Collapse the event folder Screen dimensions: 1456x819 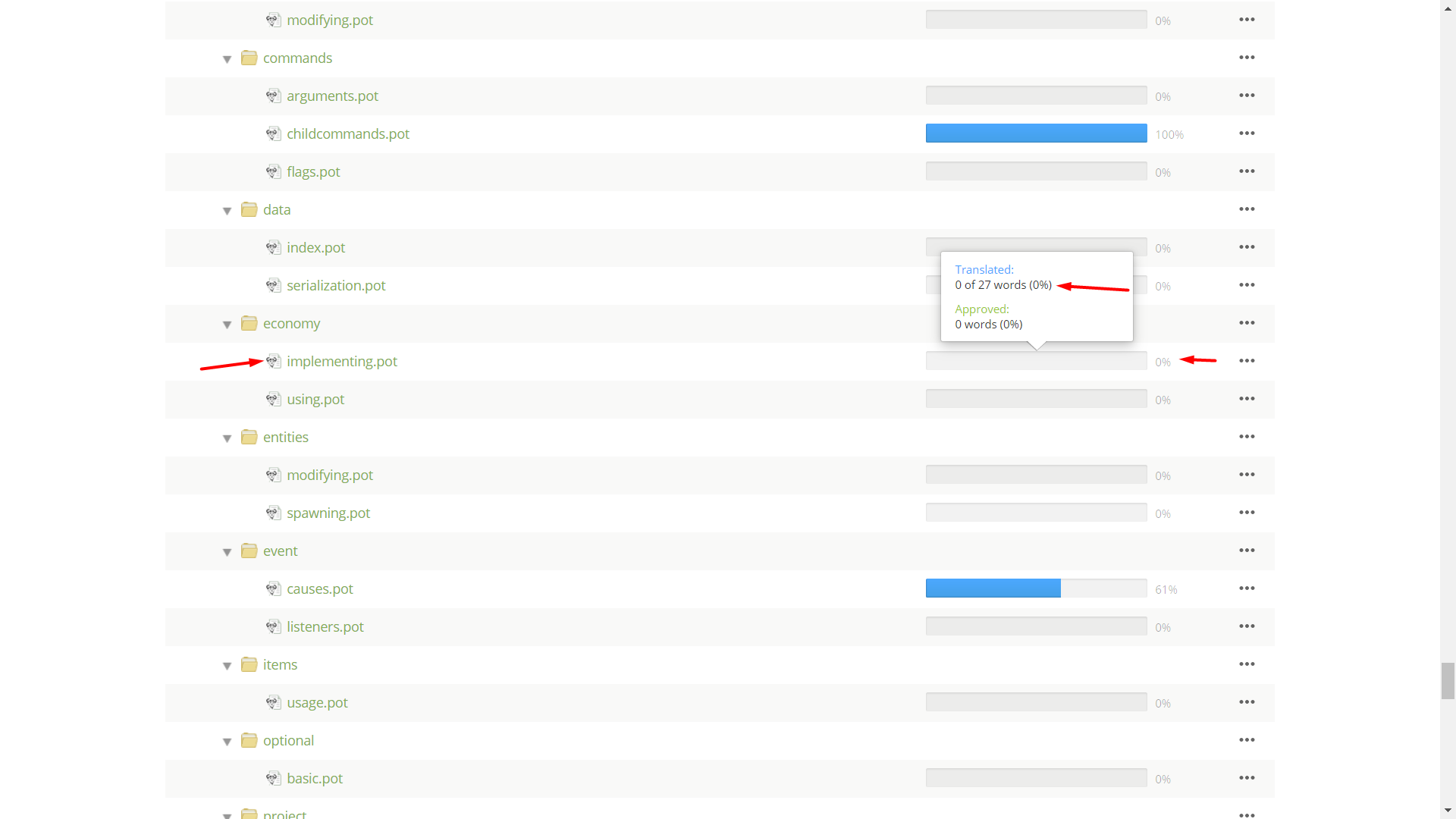(227, 552)
